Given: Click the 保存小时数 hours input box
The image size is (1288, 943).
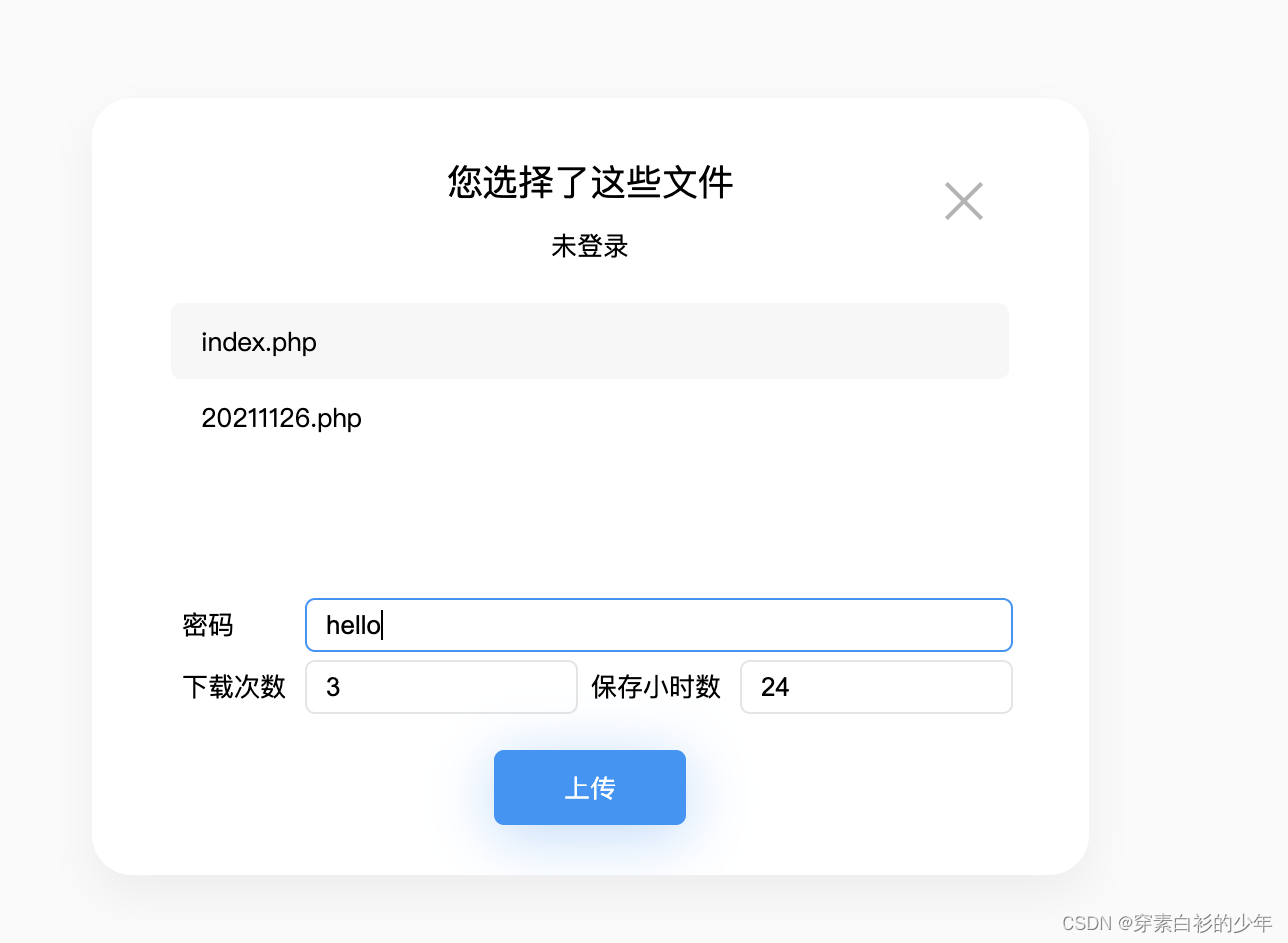Looking at the screenshot, I should tap(876, 687).
